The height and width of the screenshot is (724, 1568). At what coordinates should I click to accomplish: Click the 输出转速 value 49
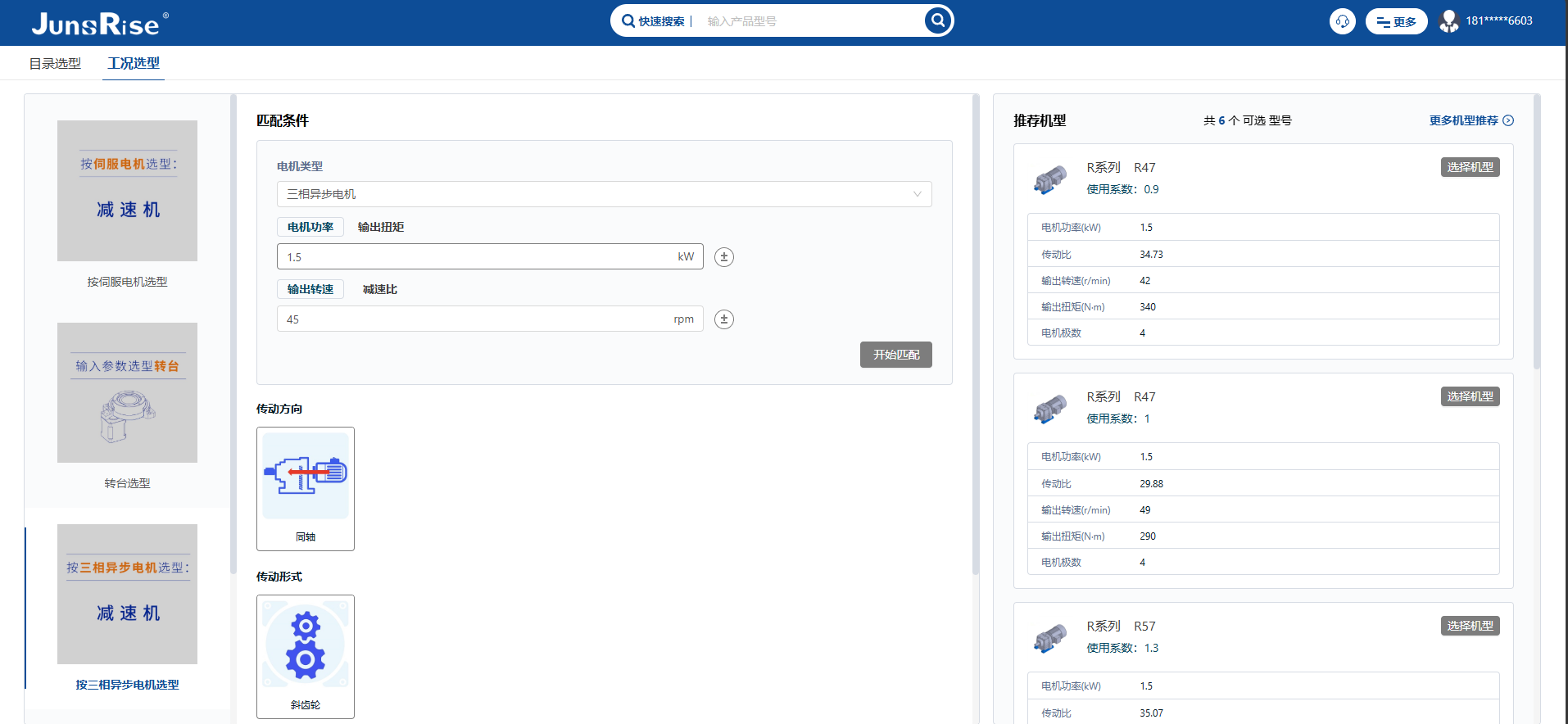pyautogui.click(x=1145, y=510)
